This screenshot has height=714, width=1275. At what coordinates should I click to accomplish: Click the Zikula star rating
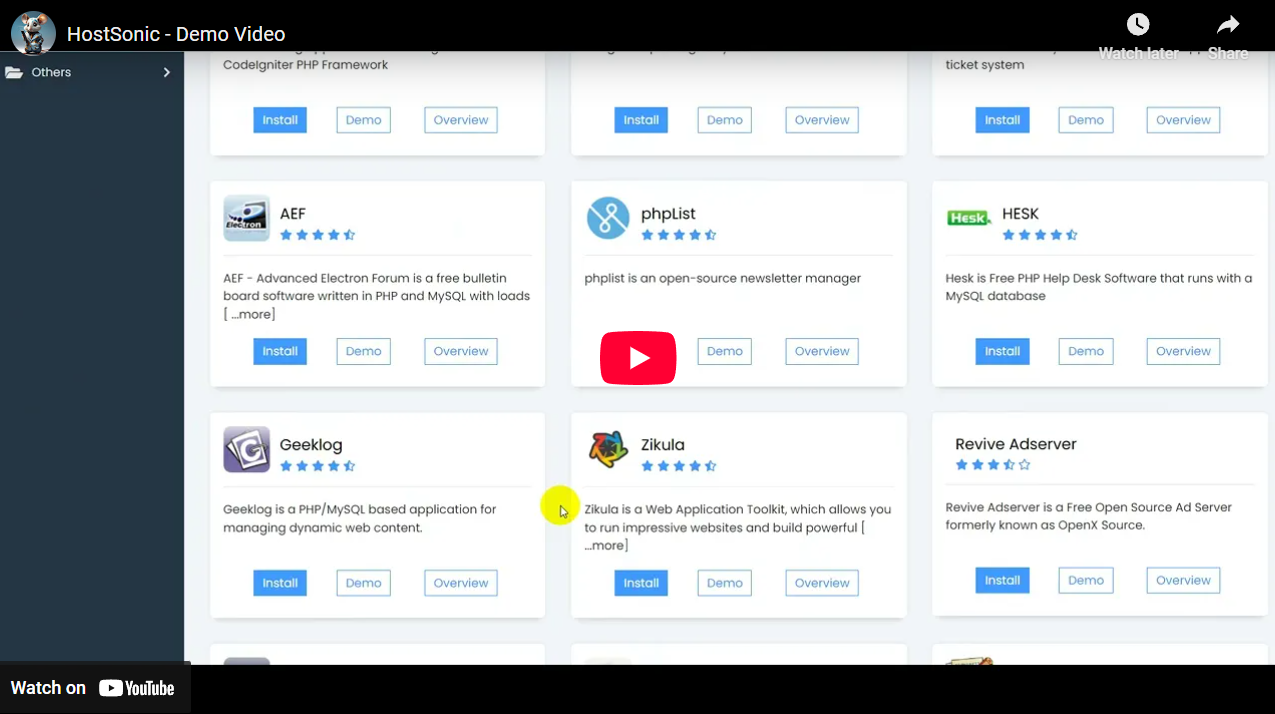pos(678,466)
